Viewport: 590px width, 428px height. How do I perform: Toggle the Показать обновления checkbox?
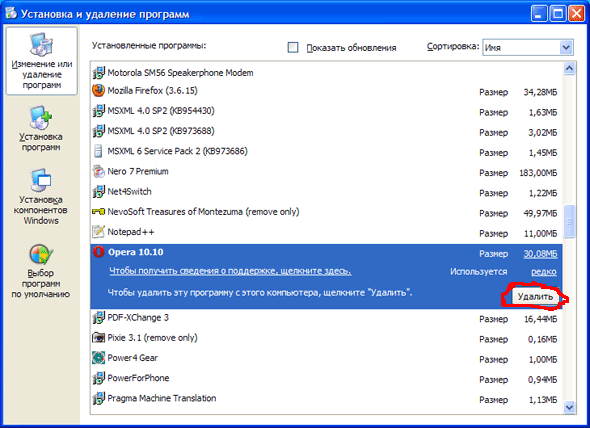293,47
